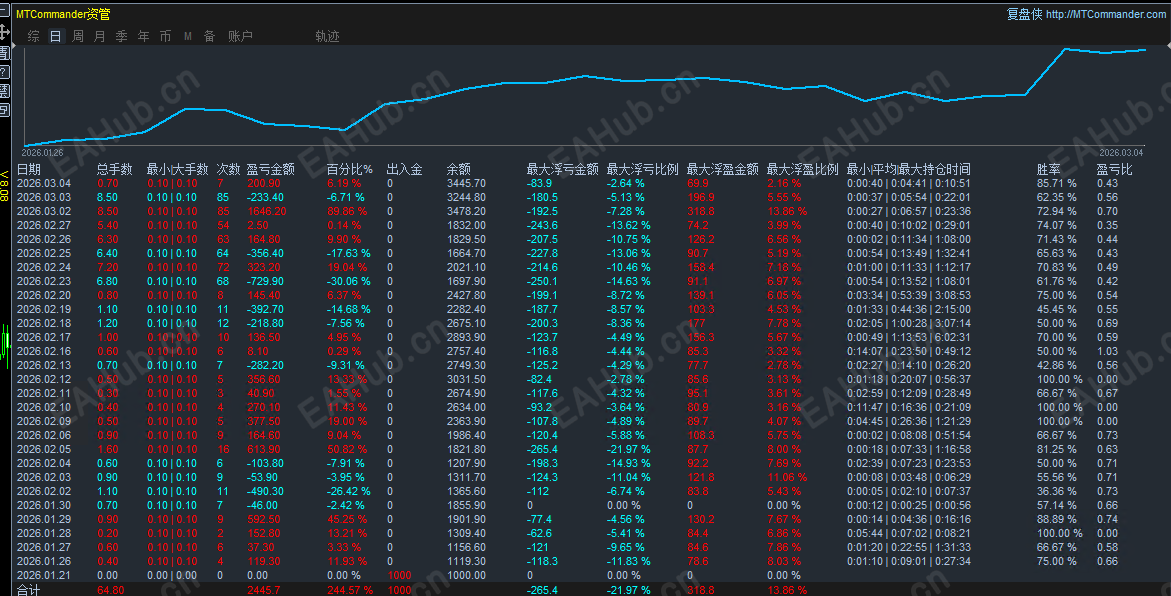Image resolution: width=1171 pixels, height=596 pixels.
Task: Open the 季 quarterly tab
Action: pyautogui.click(x=121, y=36)
